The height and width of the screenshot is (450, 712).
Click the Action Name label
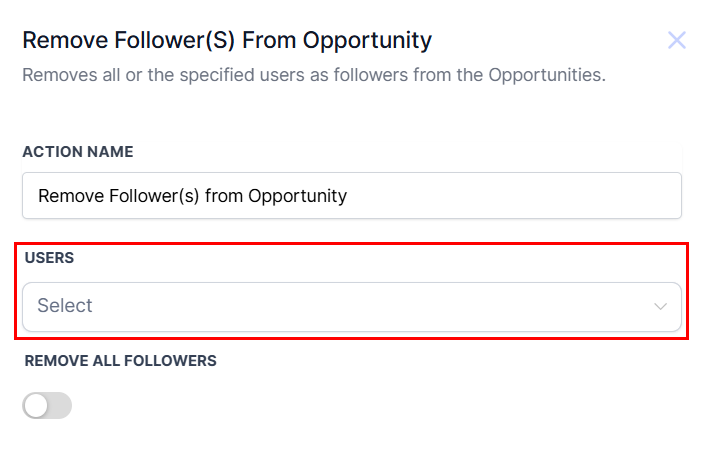click(x=78, y=152)
